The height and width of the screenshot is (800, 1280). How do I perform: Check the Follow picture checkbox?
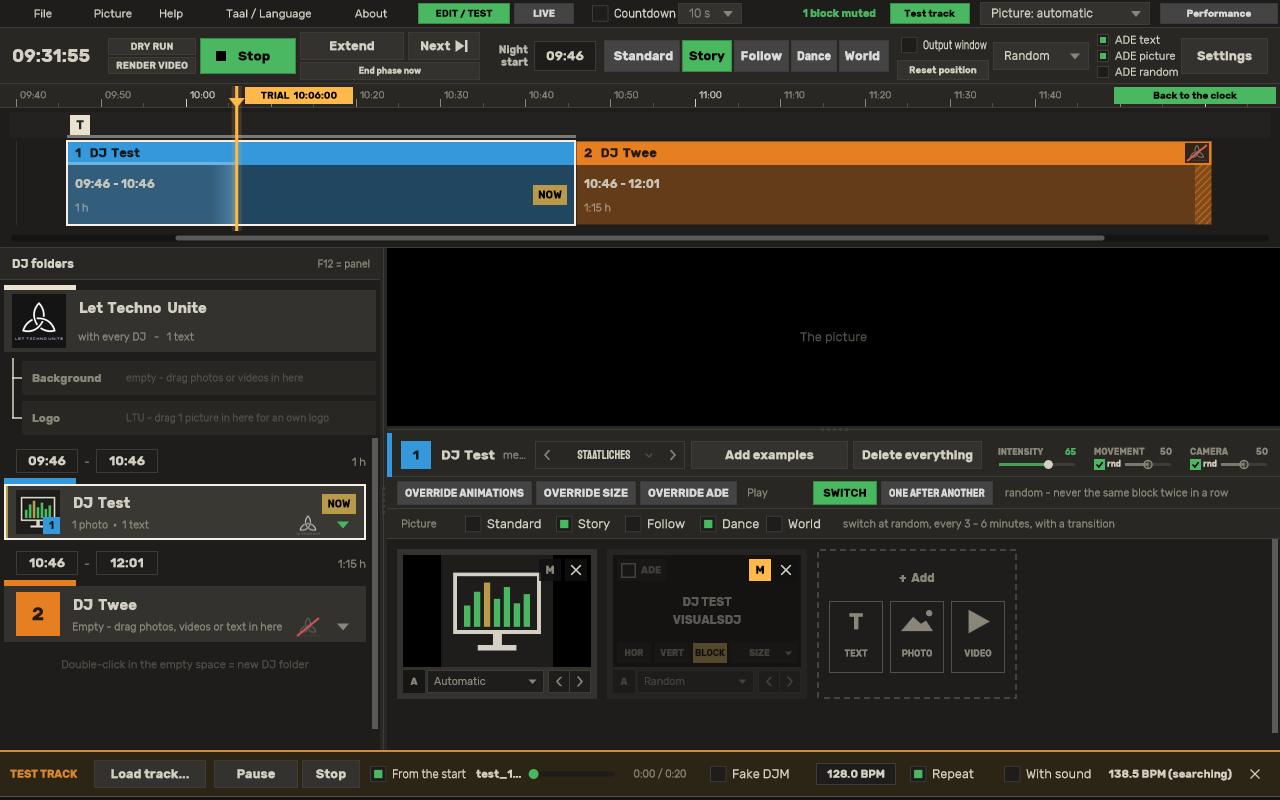tap(633, 524)
